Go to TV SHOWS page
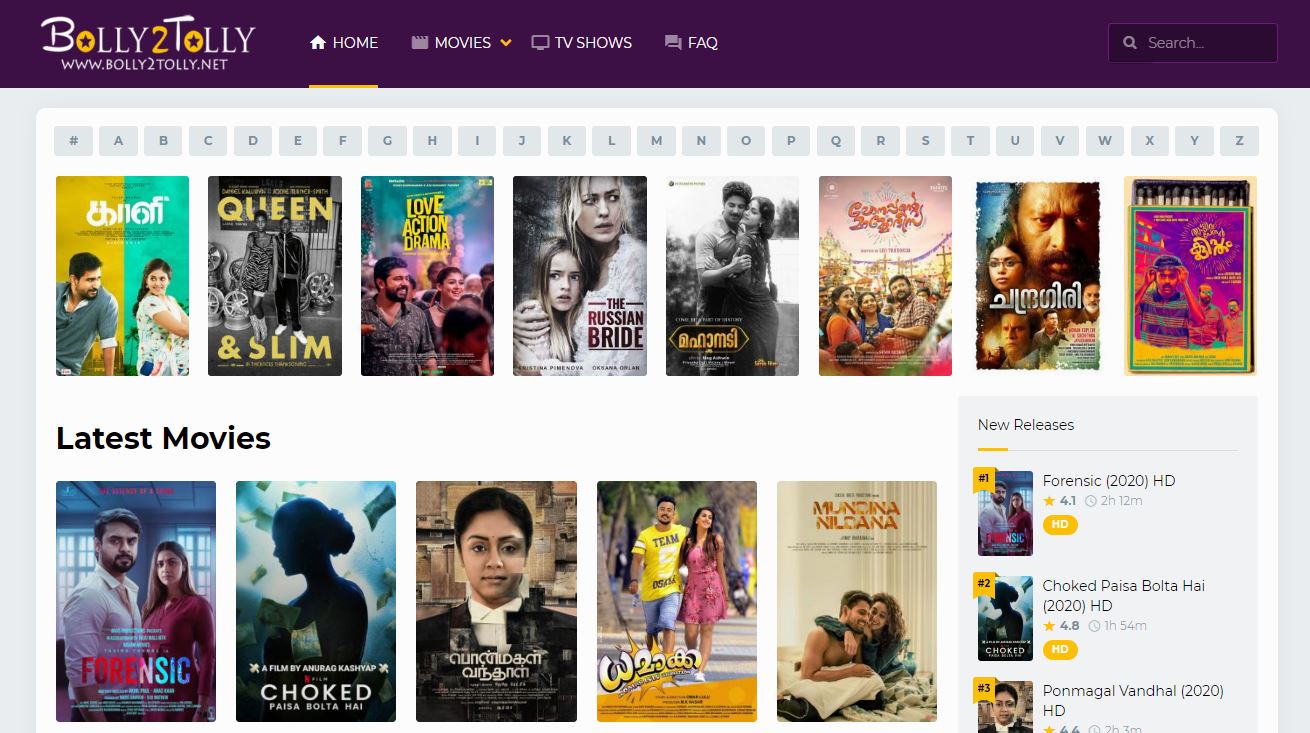The image size is (1310, 733). tap(581, 43)
